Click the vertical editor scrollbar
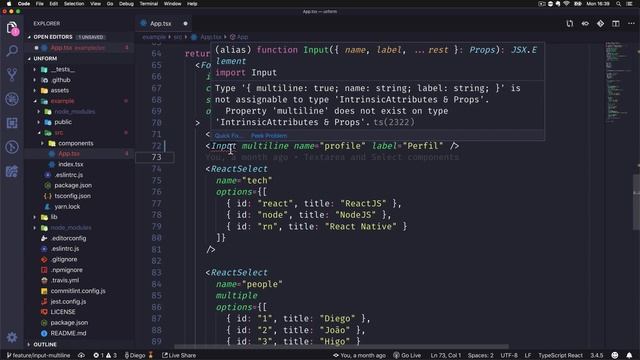The height and width of the screenshot is (360, 640). (637, 202)
